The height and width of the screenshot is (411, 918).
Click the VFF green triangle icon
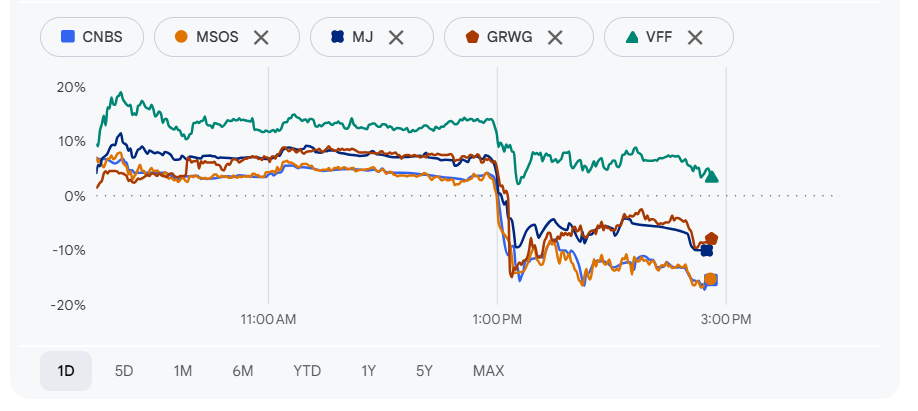(632, 37)
